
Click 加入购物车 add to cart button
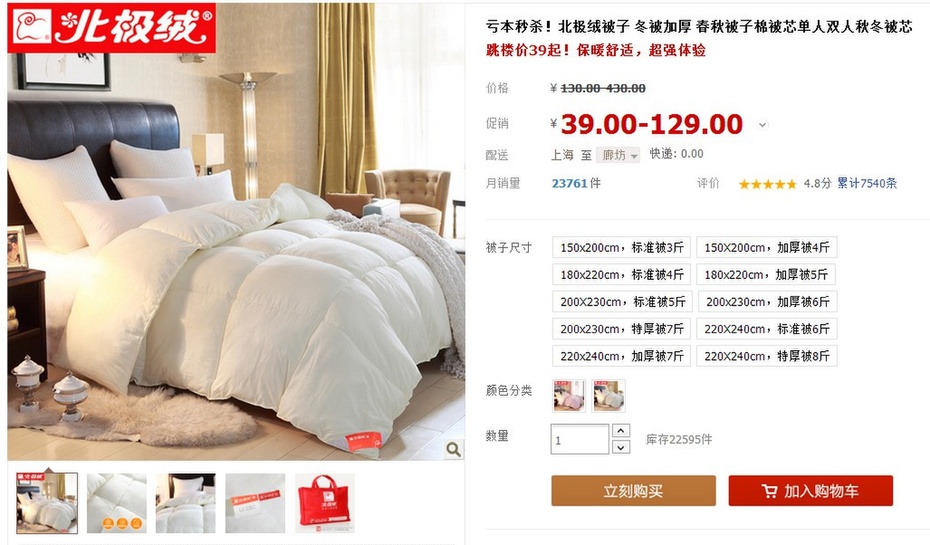pos(811,491)
